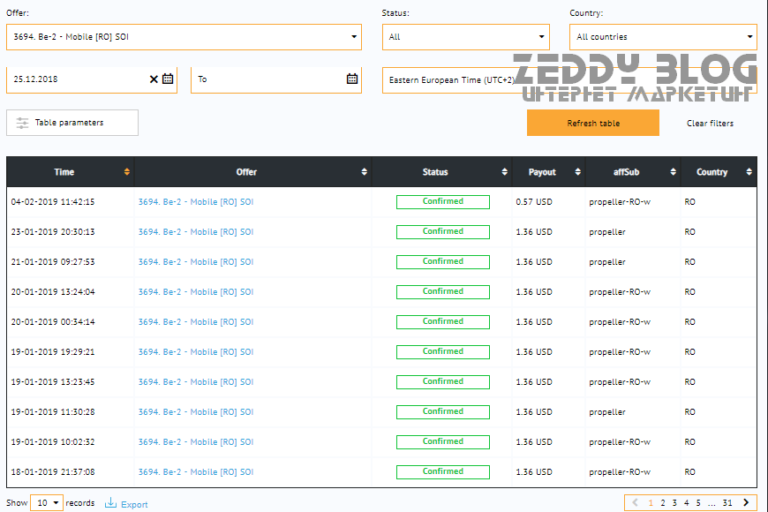Screen dimensions: 768x512
Task: Go to page 2
Action: point(663,503)
